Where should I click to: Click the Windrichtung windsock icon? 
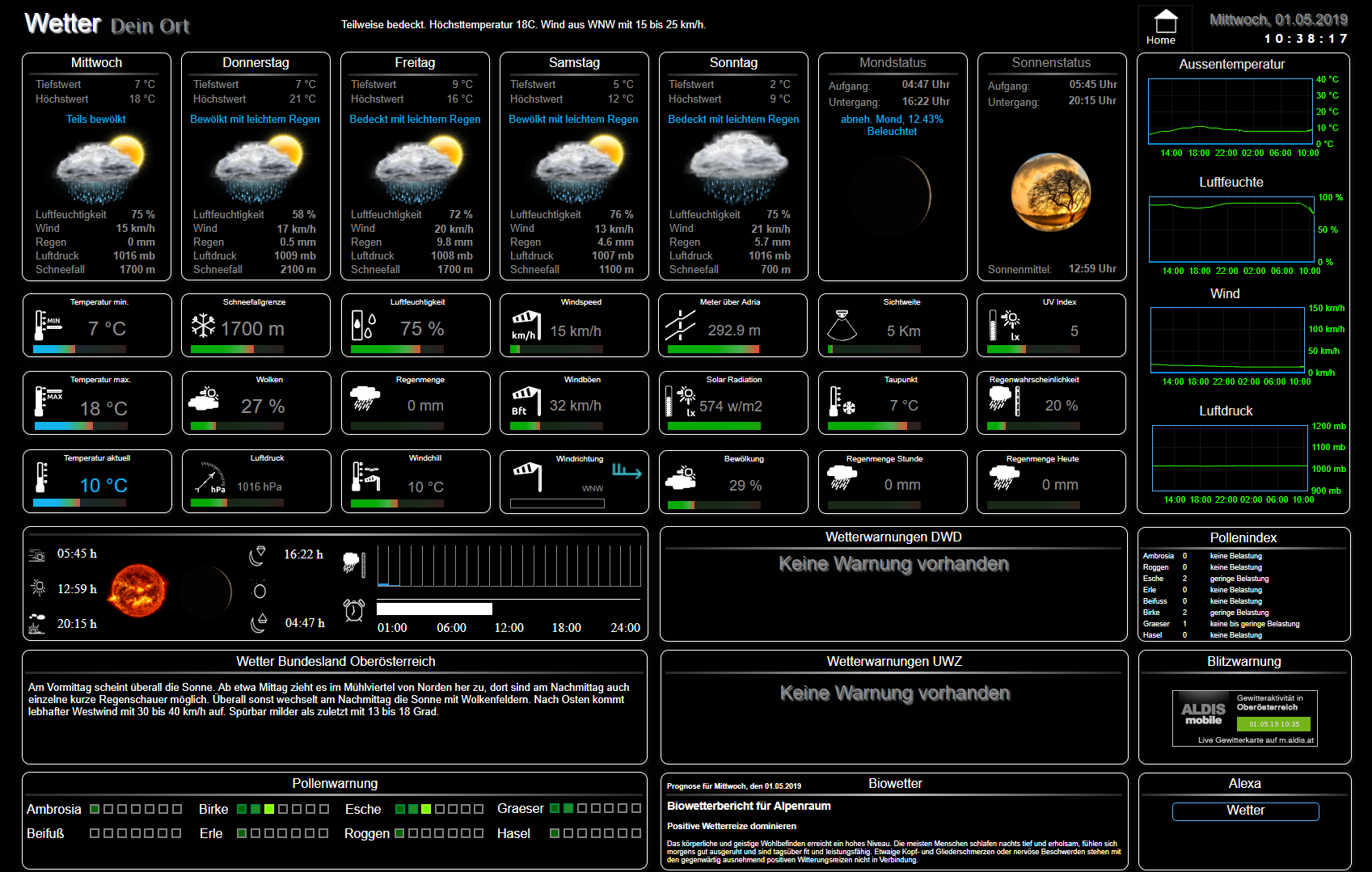527,477
